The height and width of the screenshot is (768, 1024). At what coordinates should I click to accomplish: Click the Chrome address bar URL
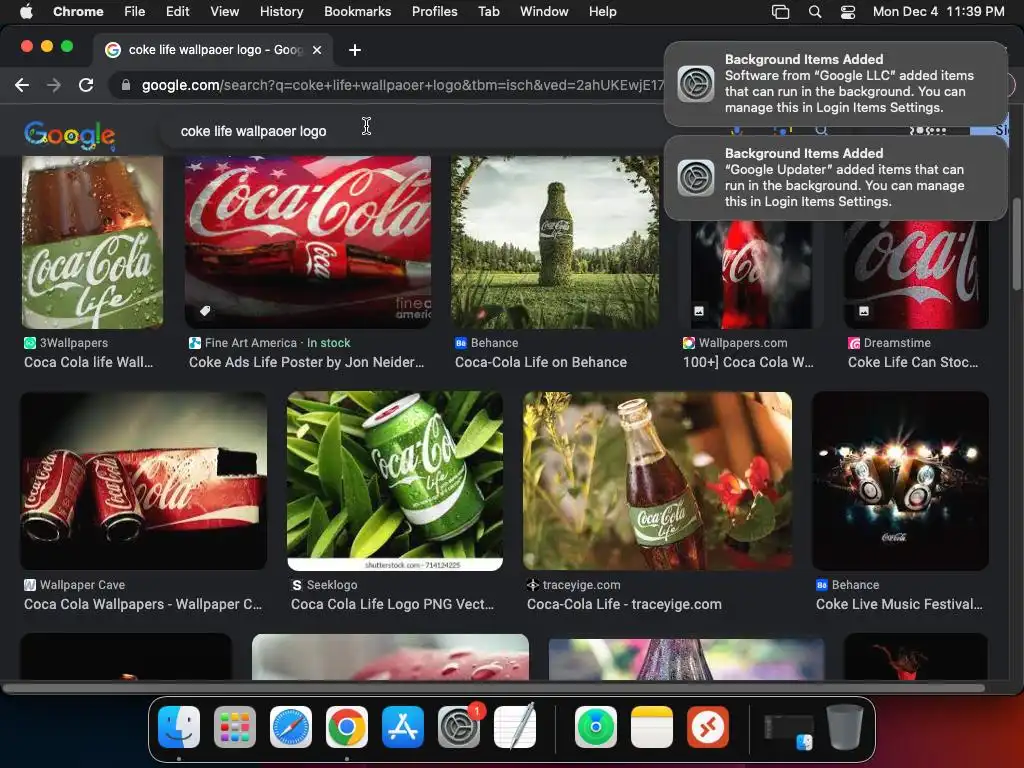(x=402, y=85)
